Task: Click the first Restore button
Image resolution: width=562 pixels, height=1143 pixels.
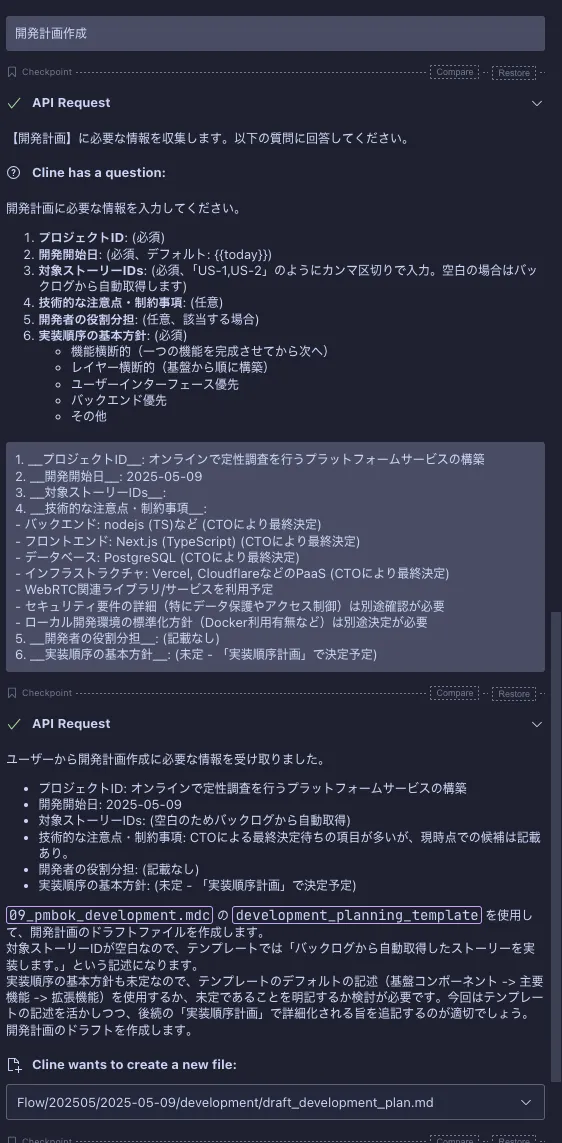Action: coord(514,72)
